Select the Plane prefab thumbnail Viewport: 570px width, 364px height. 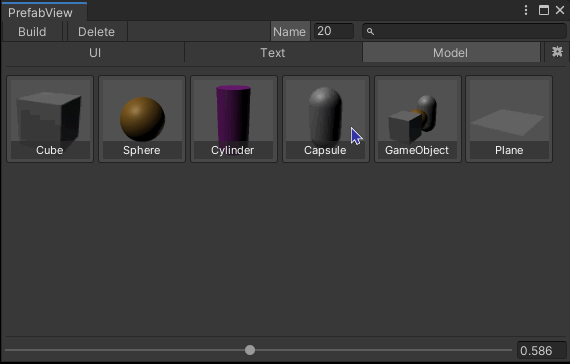(509, 119)
